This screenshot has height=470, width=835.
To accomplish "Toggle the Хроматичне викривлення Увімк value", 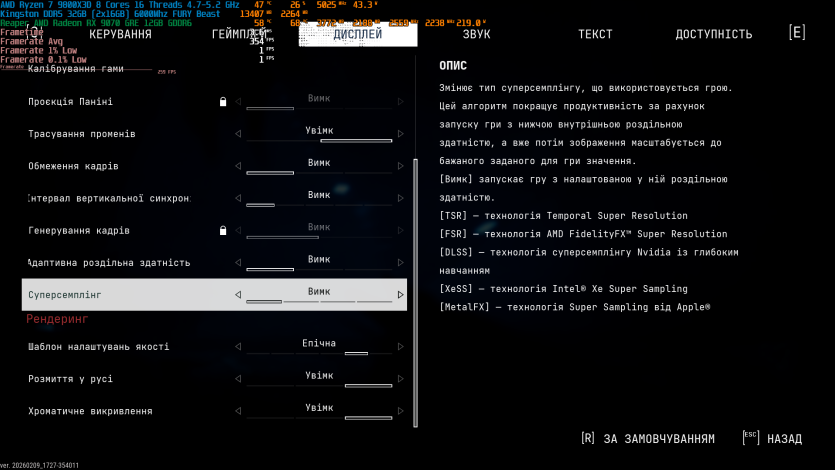I will (319, 408).
